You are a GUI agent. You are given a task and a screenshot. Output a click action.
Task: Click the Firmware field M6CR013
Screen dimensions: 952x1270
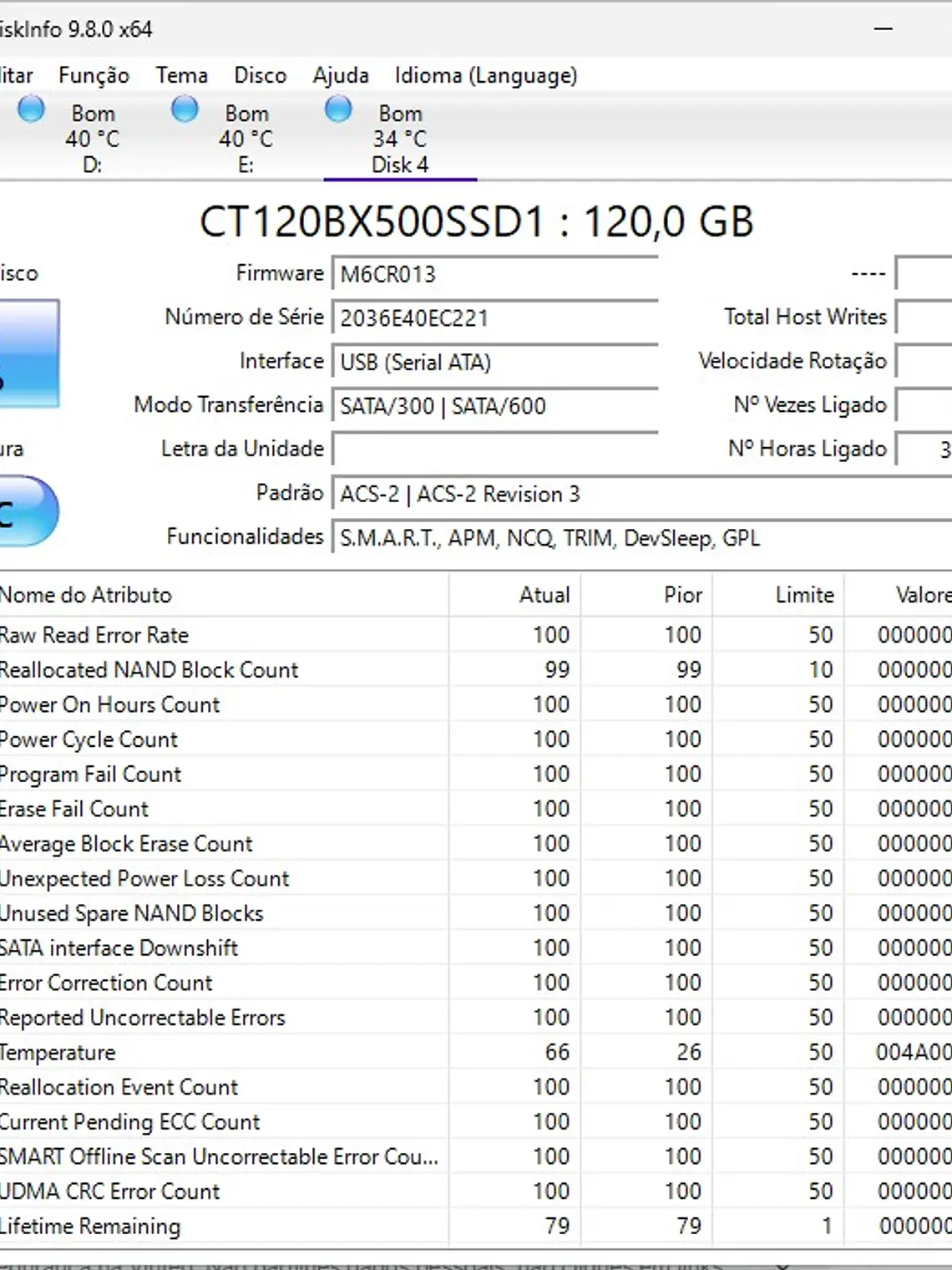pos(495,274)
